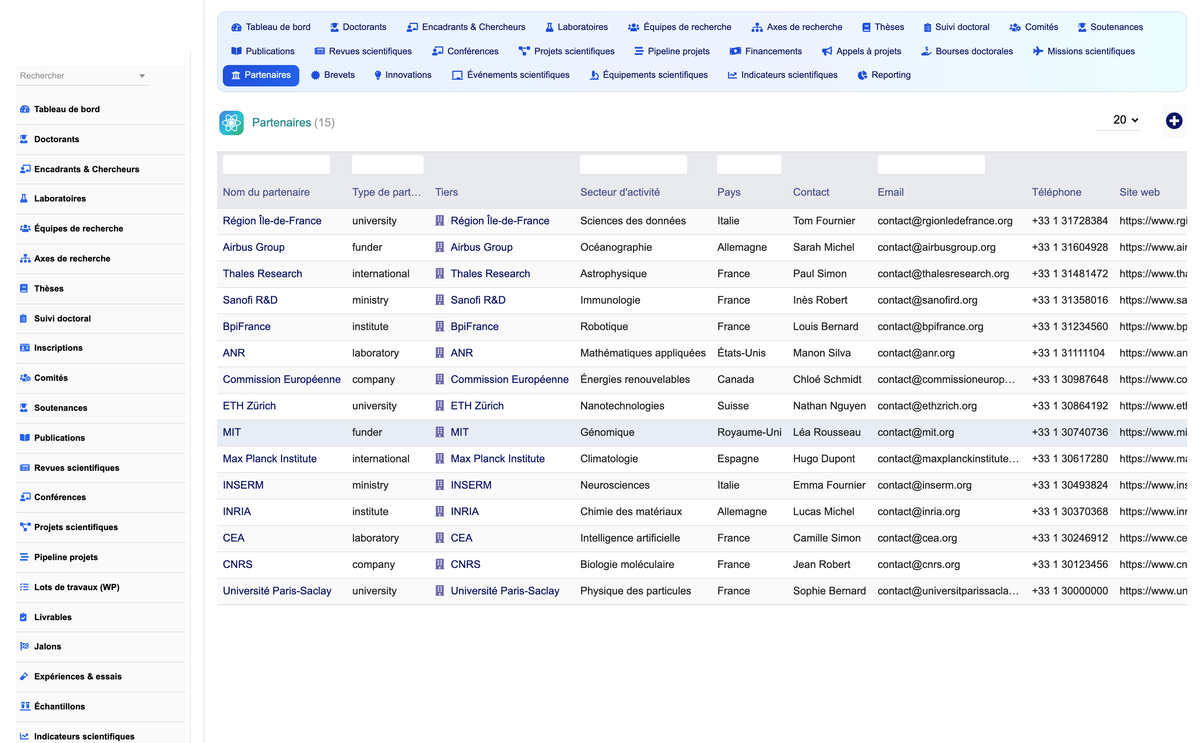Open Université Paris-Saclay partner name link
Viewport: 1200px width, 743px height.
tap(277, 591)
